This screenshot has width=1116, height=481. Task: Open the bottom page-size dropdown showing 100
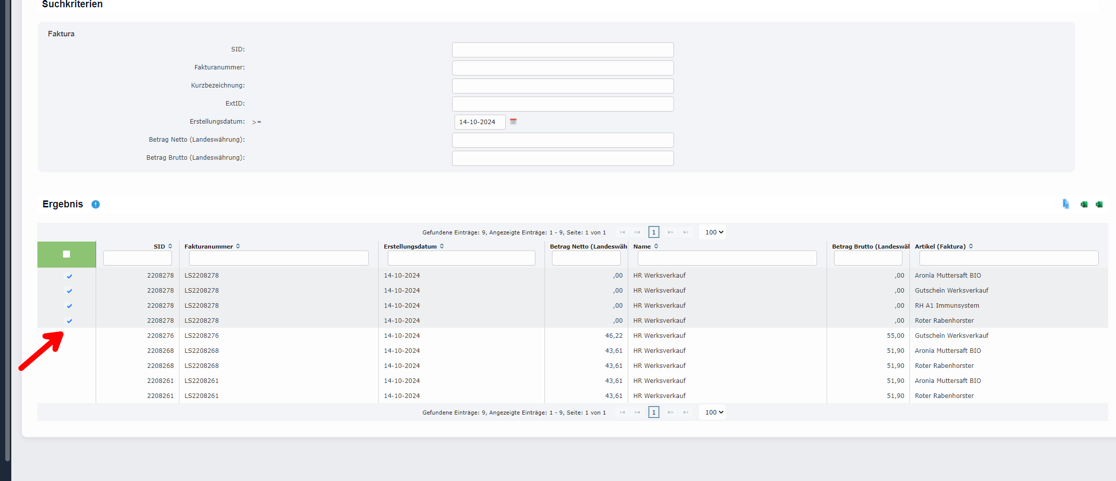click(x=713, y=412)
